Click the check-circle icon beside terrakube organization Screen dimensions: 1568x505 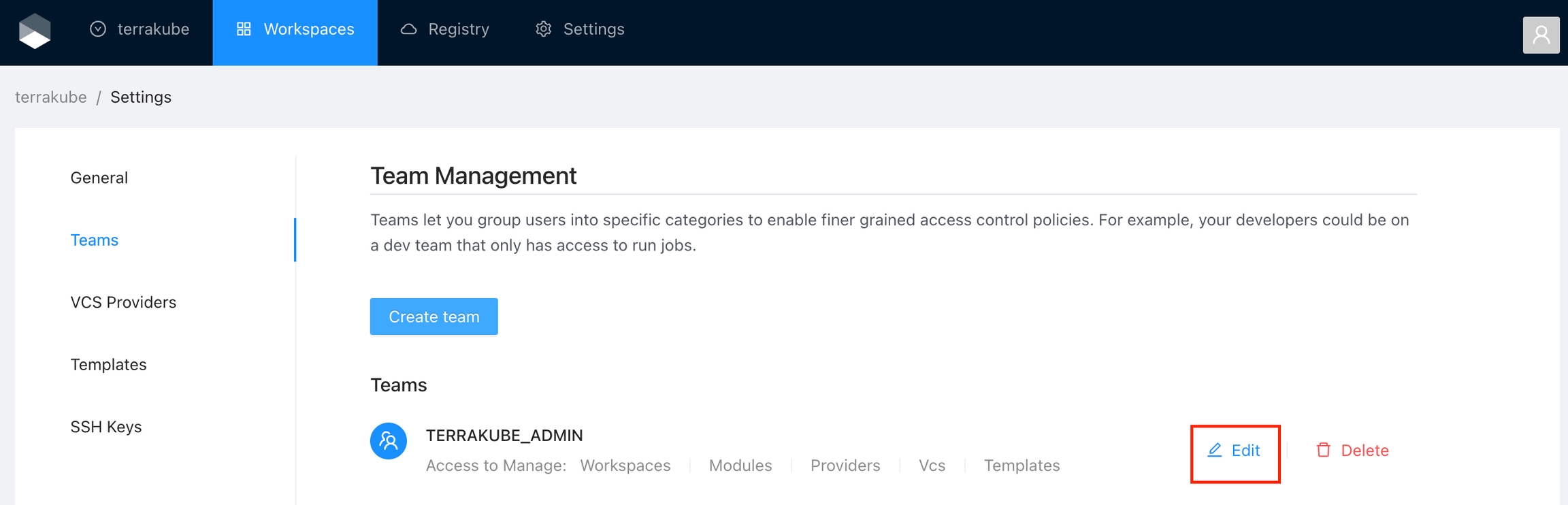[98, 29]
